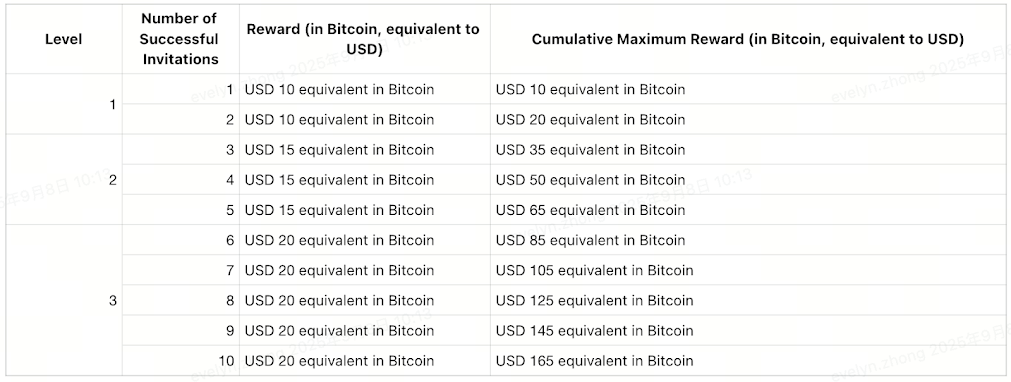
Task: Click the USD 10 reward cell in row 2
Action: coord(364,119)
